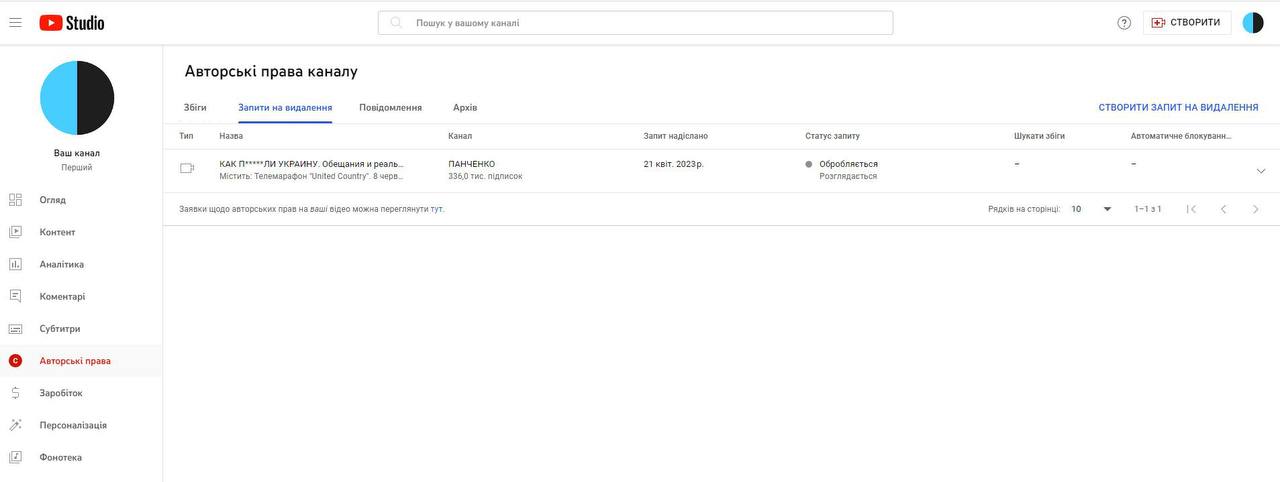Image resolution: width=1280 pixels, height=482 pixels.
Task: Open Comments (Коментарі) section in sidebar
Action: 62,297
